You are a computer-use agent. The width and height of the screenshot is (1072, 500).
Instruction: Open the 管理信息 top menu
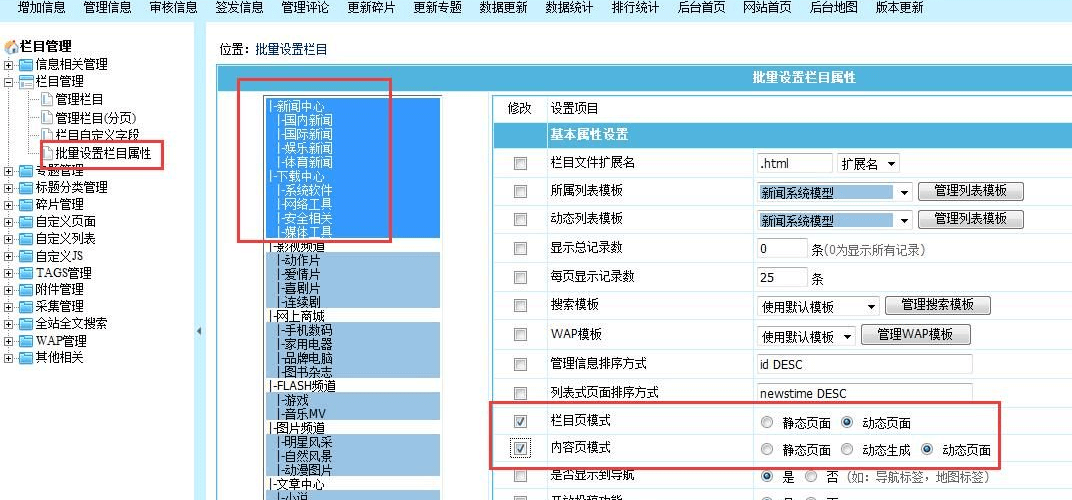coord(107,8)
